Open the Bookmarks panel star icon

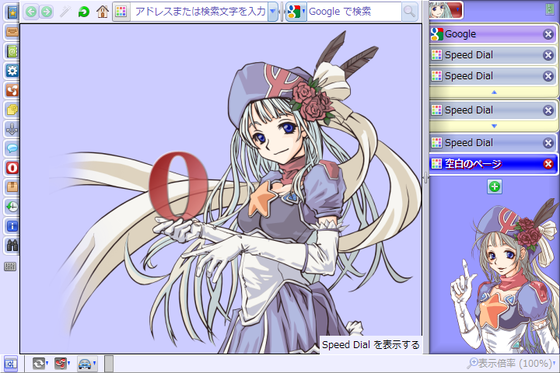point(12,12)
